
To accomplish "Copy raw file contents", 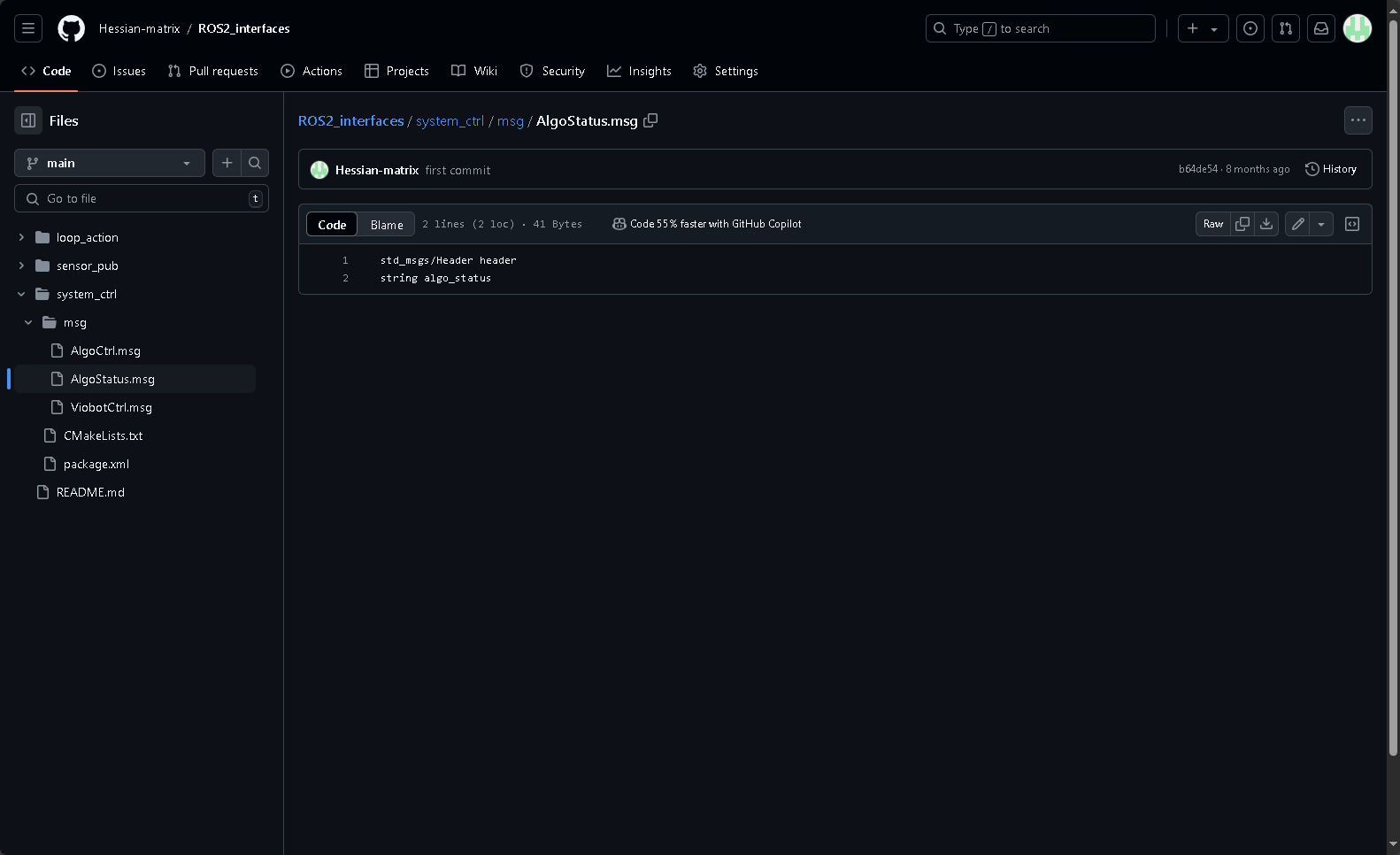I will pyautogui.click(x=1242, y=224).
